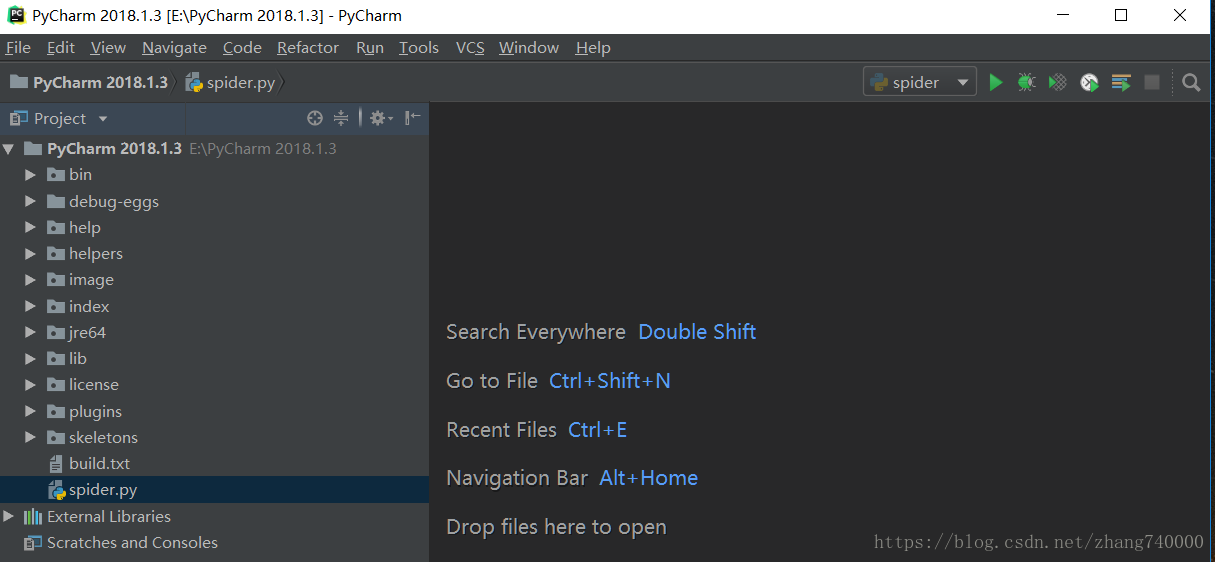Expand the debug-eggs folder arrow
Image resolution: width=1215 pixels, height=562 pixels.
[x=31, y=201]
